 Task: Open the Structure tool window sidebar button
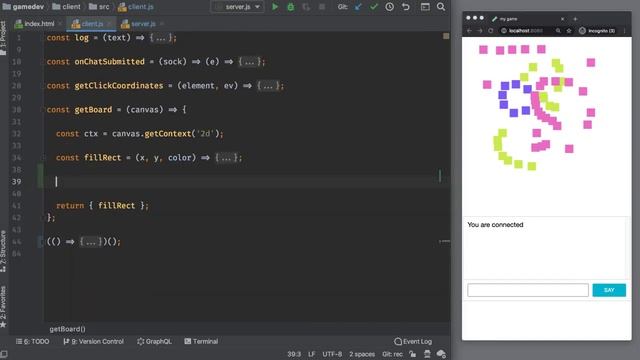(x=3, y=251)
